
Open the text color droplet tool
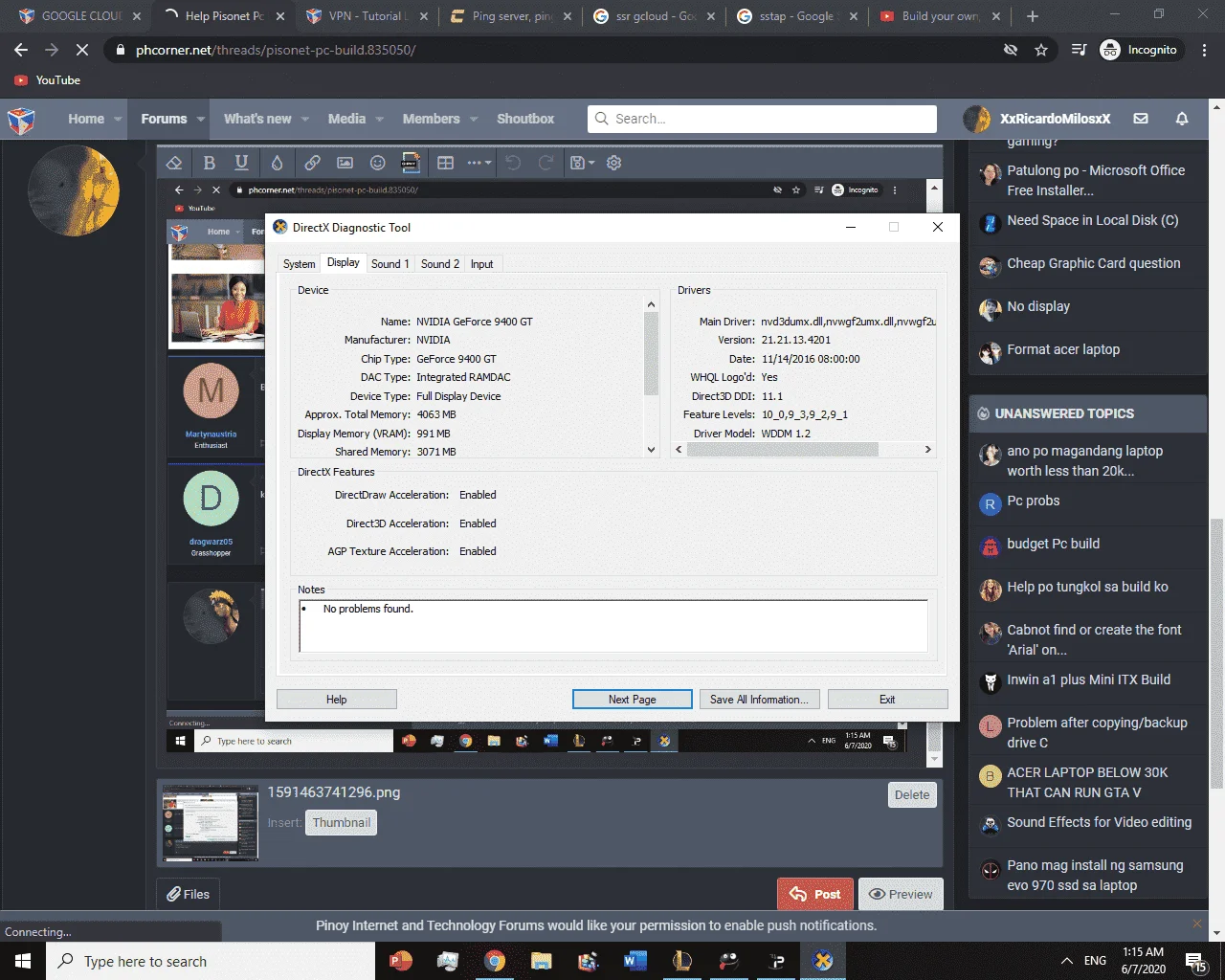point(277,163)
